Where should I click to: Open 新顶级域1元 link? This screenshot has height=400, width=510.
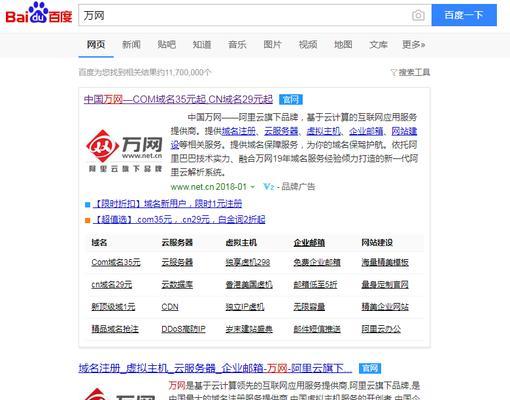click(x=113, y=307)
